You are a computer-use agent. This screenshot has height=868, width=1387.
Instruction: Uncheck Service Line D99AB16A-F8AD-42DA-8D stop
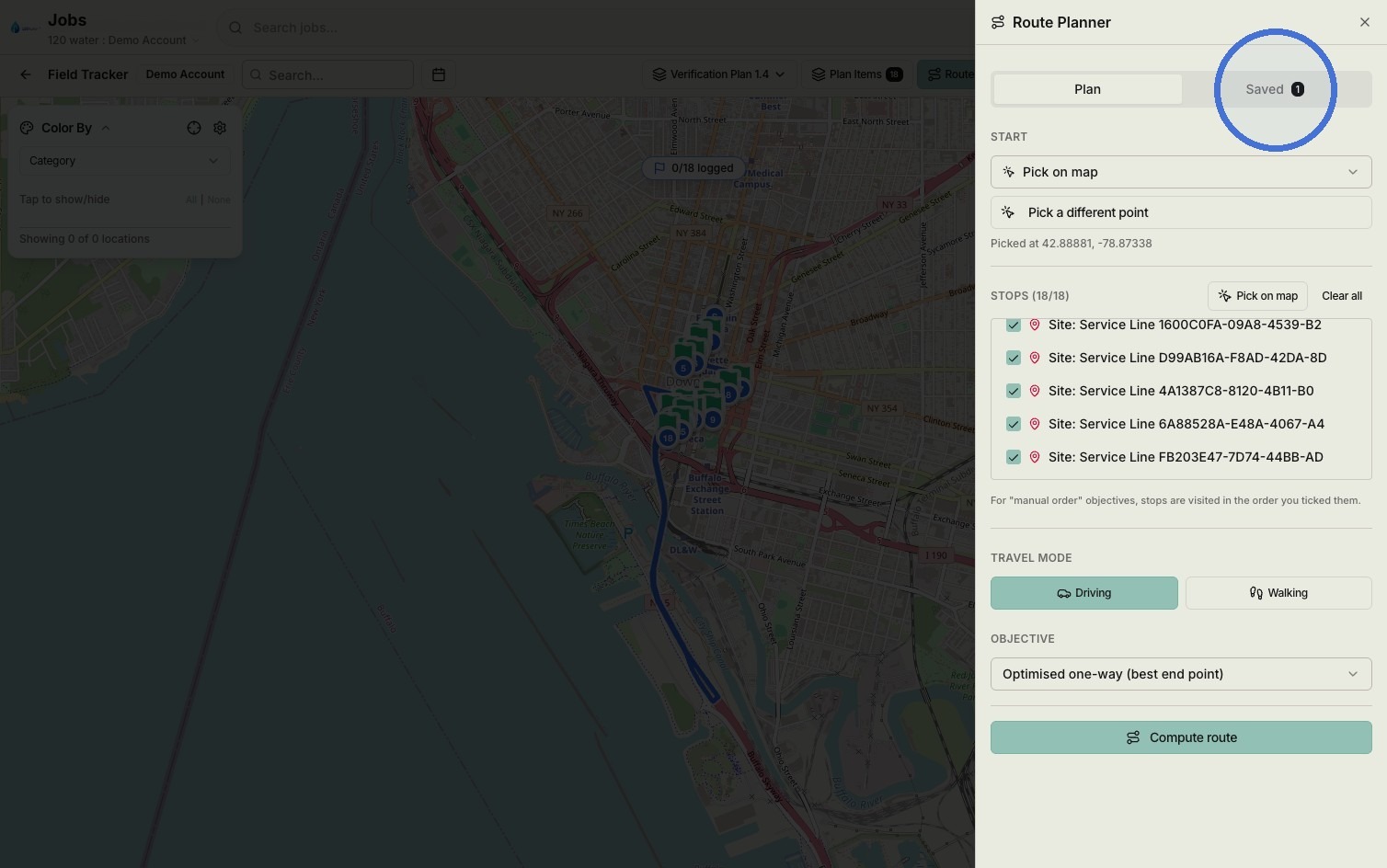1014,358
